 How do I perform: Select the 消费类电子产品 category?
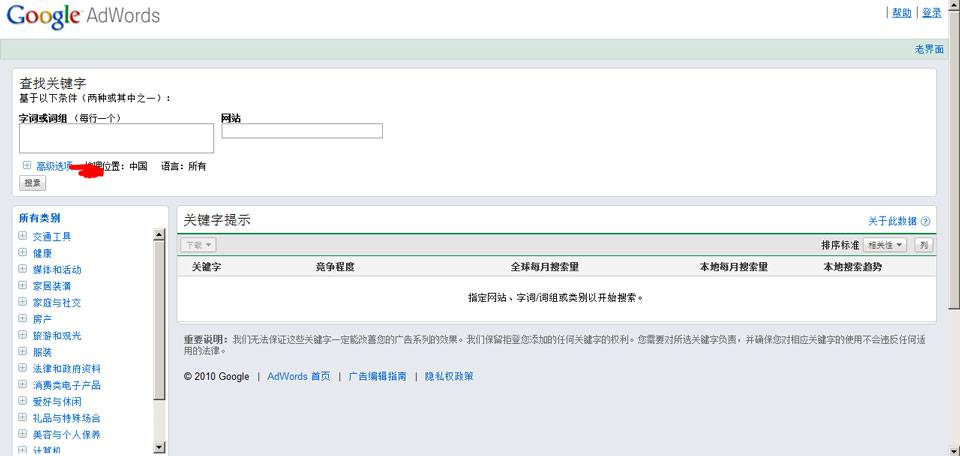tap(66, 385)
